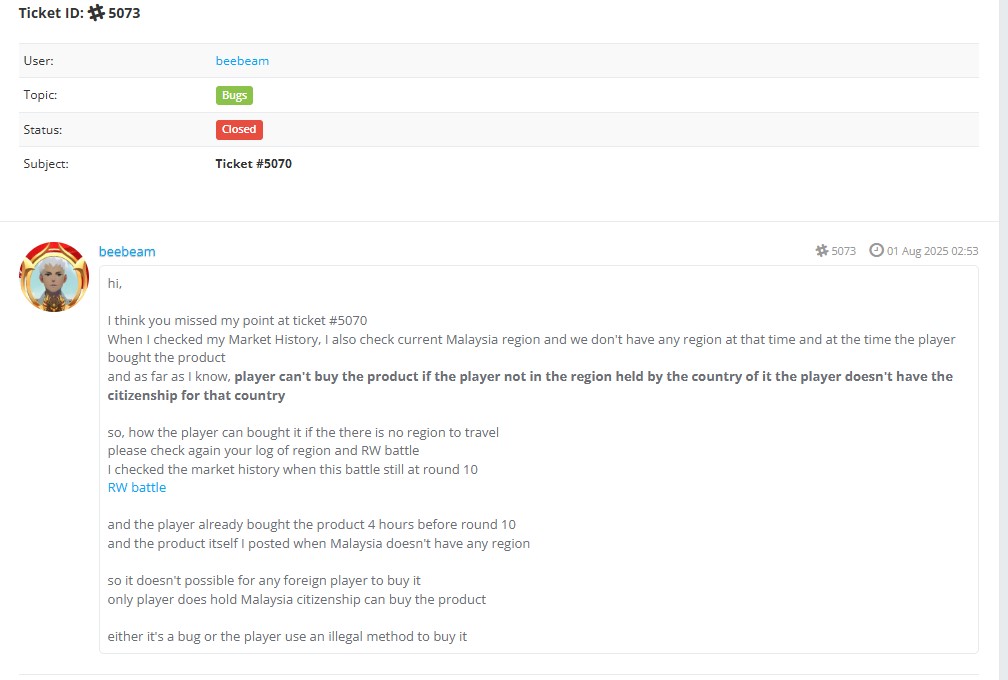This screenshot has width=1008, height=680.
Task: Open the beebeam profile link in User row
Action: coord(242,61)
